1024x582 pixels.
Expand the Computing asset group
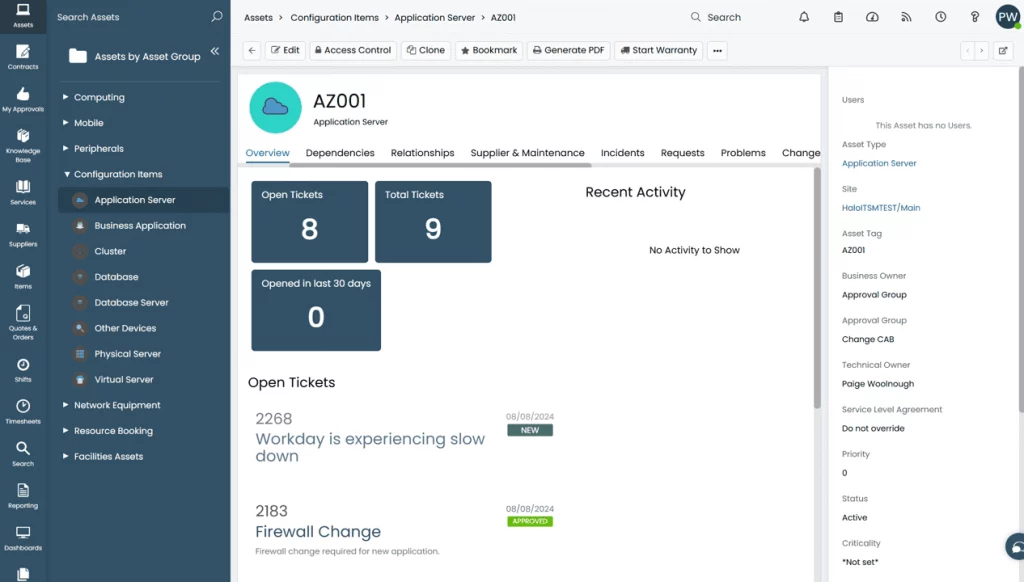pyautogui.click(x=66, y=98)
